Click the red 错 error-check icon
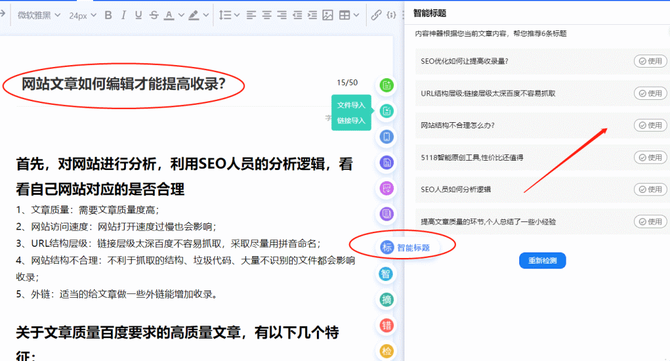Viewport: 670px width, 361px height. coord(386,325)
